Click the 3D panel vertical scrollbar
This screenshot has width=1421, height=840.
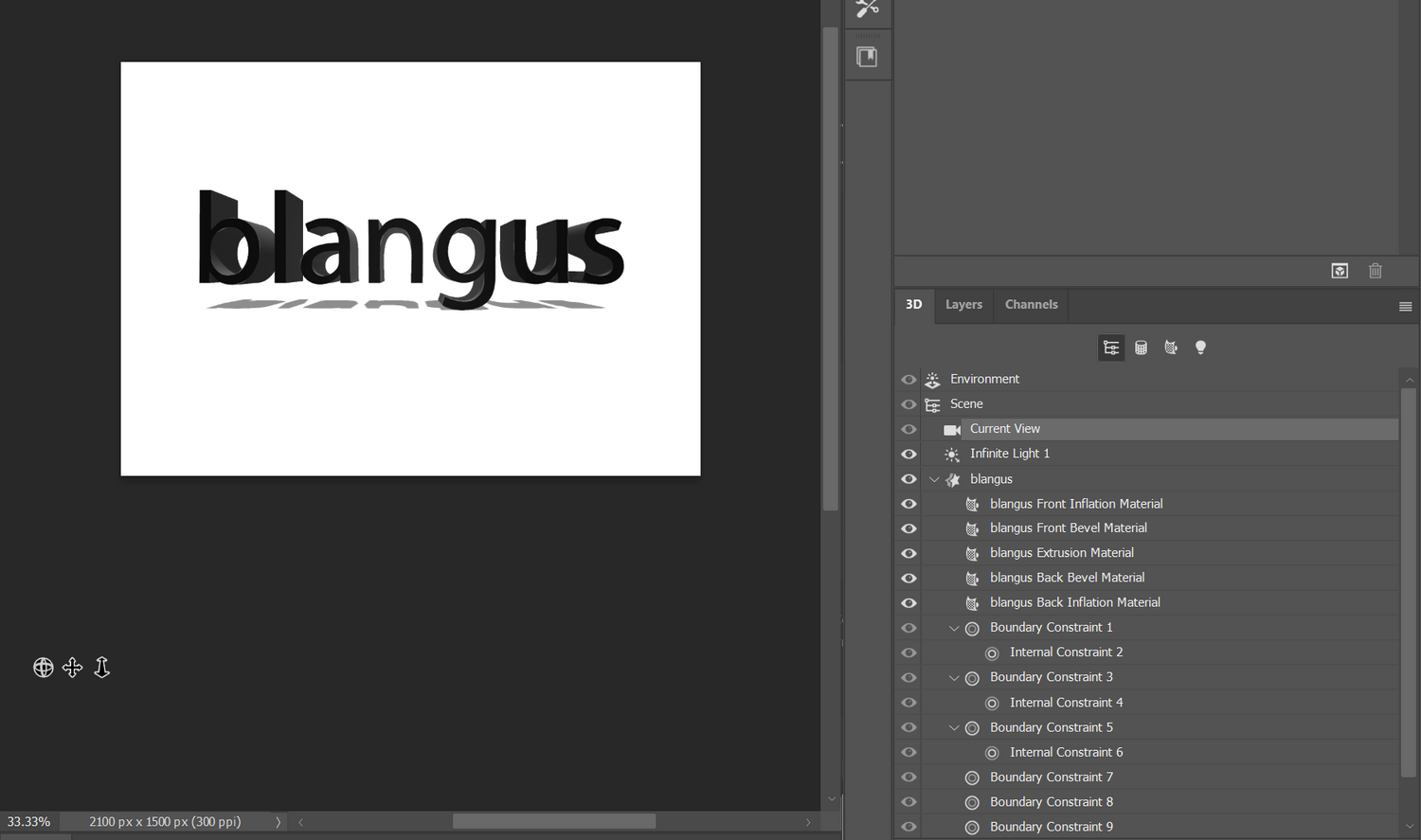(x=1409, y=582)
